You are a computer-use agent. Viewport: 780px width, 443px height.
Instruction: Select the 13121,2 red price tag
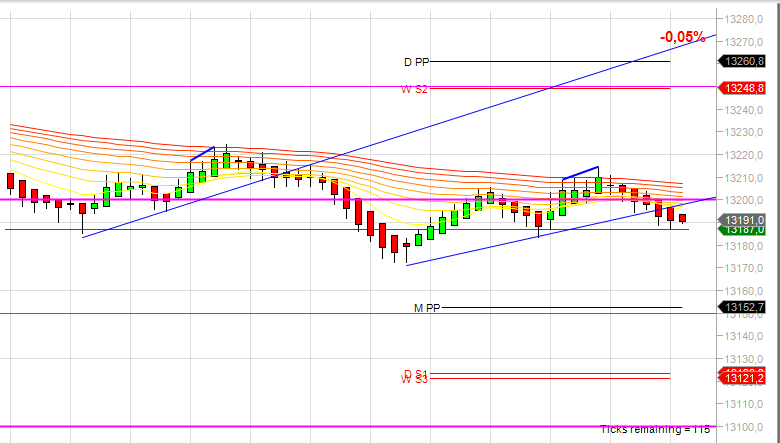pos(741,379)
